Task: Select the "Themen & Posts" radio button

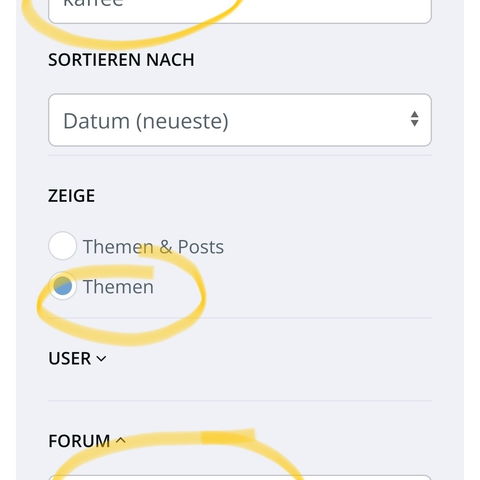Action: 62,246
